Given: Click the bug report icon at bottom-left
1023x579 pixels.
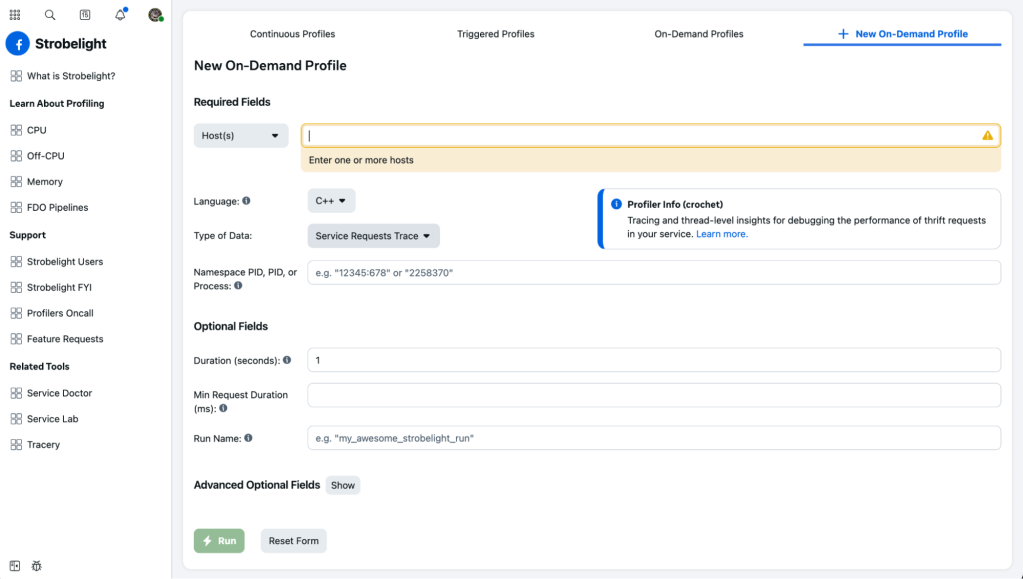Looking at the screenshot, I should 37,566.
